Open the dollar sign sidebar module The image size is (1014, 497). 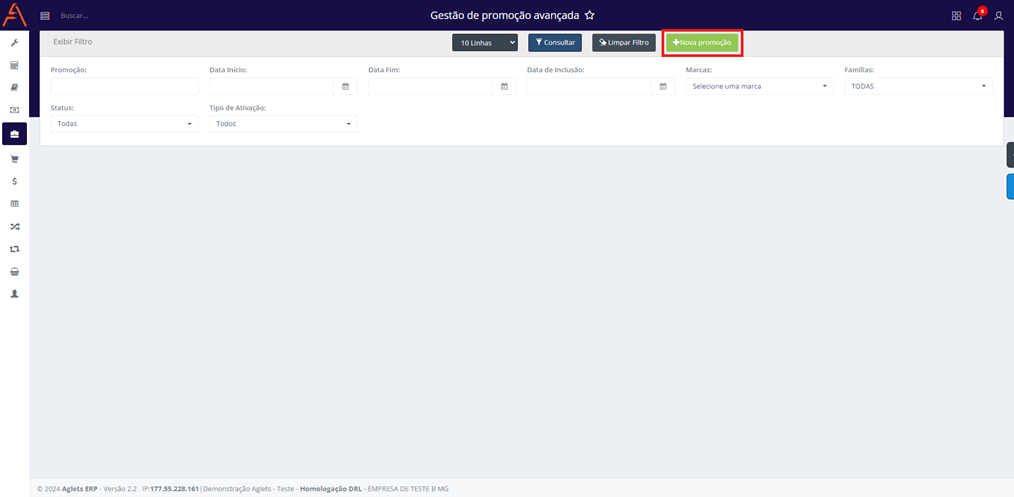[14, 181]
